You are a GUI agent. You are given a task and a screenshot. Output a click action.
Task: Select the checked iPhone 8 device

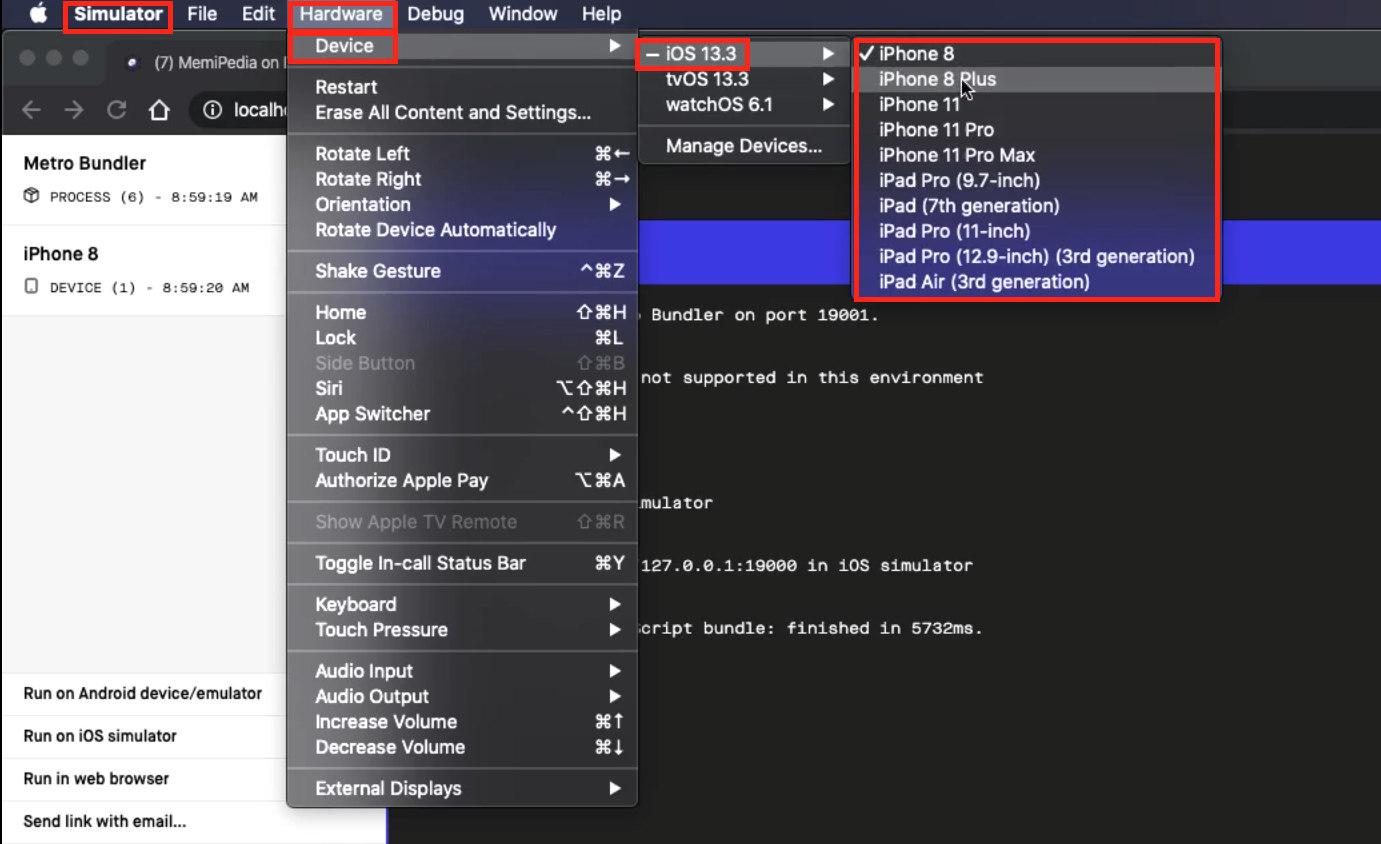[x=916, y=54]
